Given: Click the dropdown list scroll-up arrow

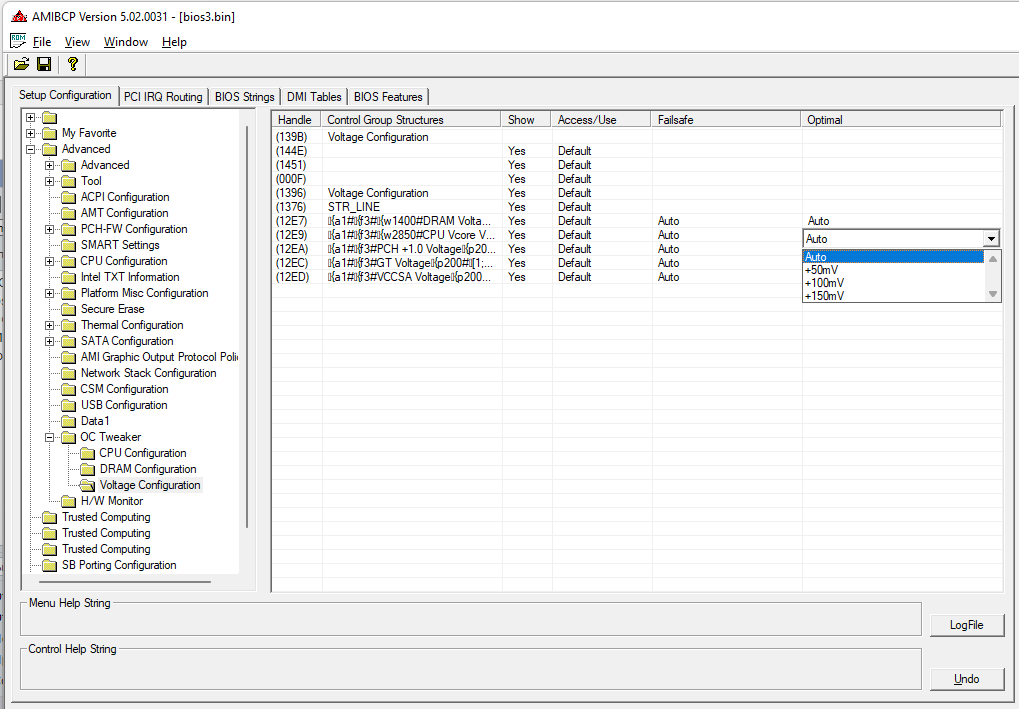Looking at the screenshot, I should tap(993, 258).
